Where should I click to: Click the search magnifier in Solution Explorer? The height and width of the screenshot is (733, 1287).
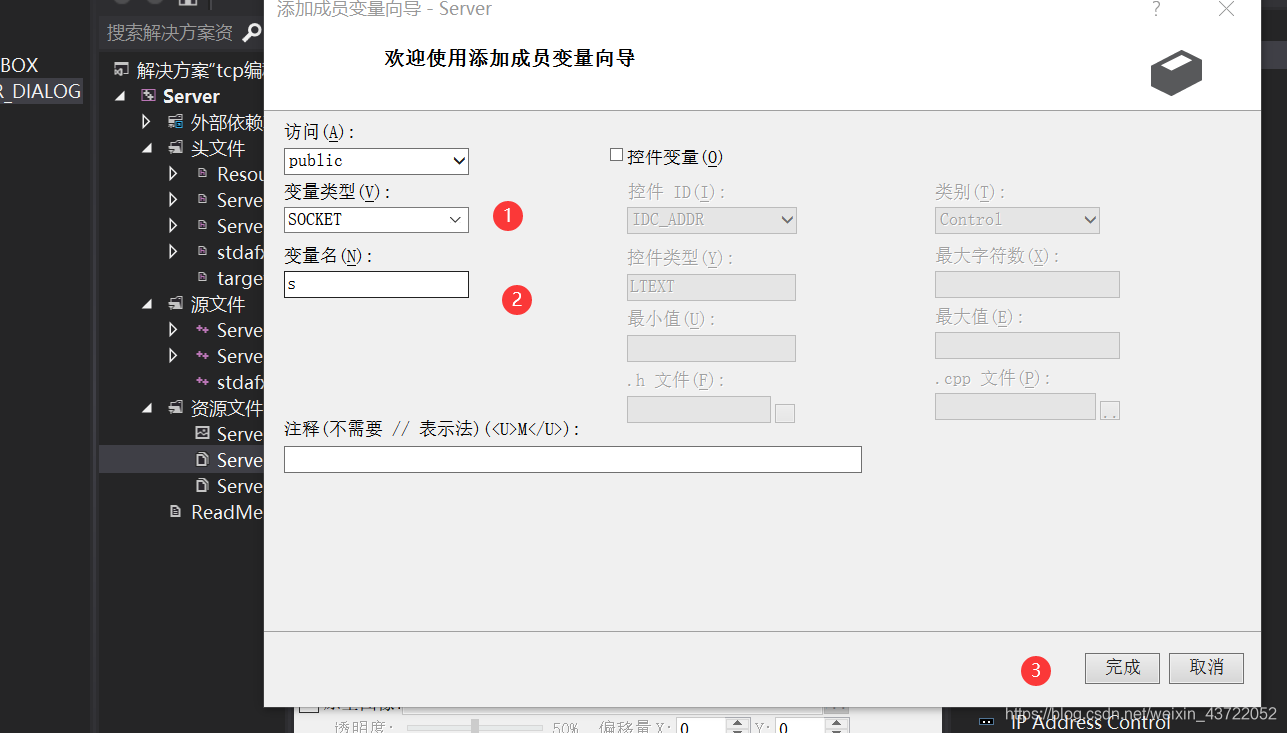pos(252,33)
